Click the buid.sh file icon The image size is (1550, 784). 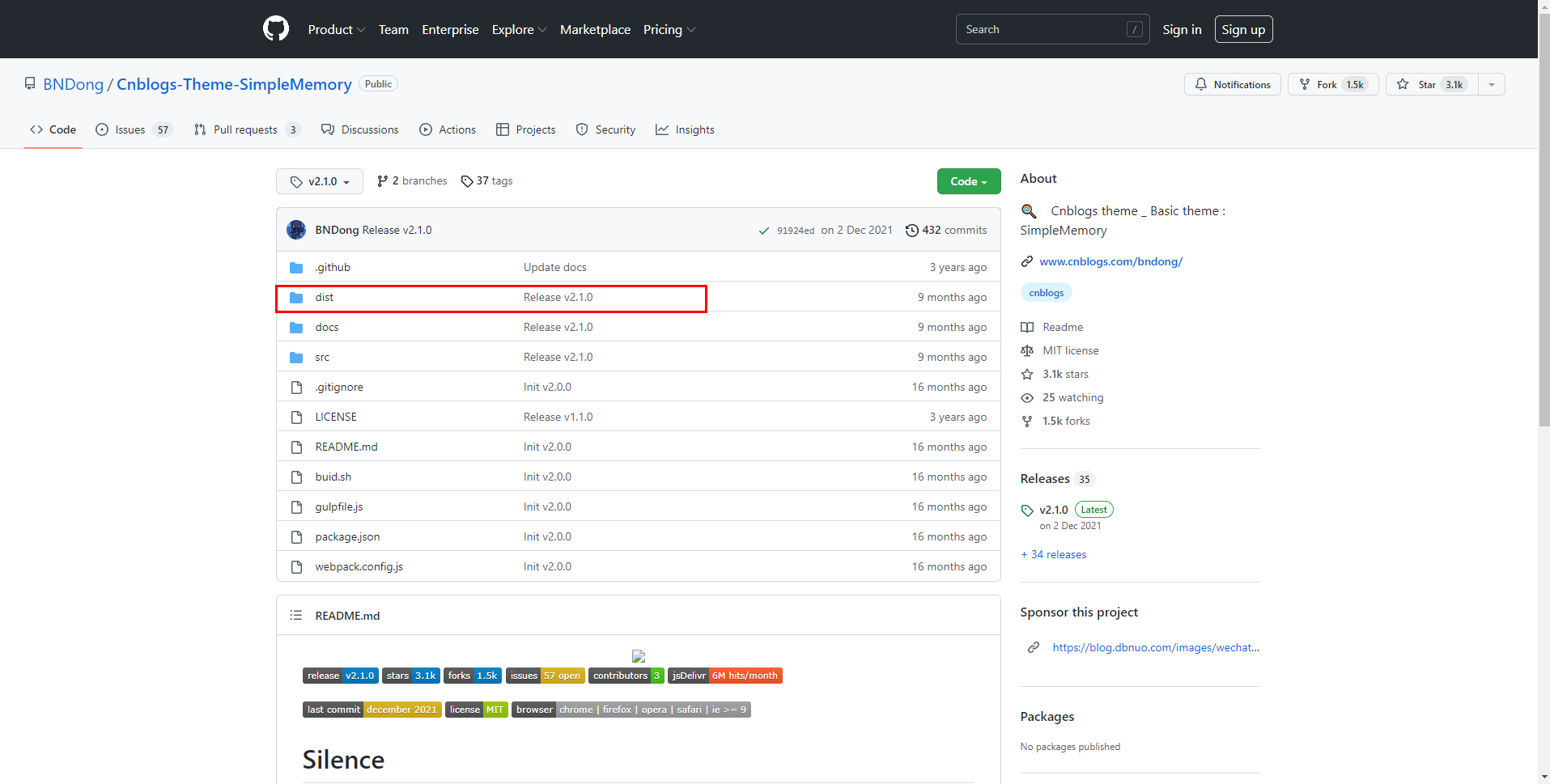(x=296, y=477)
